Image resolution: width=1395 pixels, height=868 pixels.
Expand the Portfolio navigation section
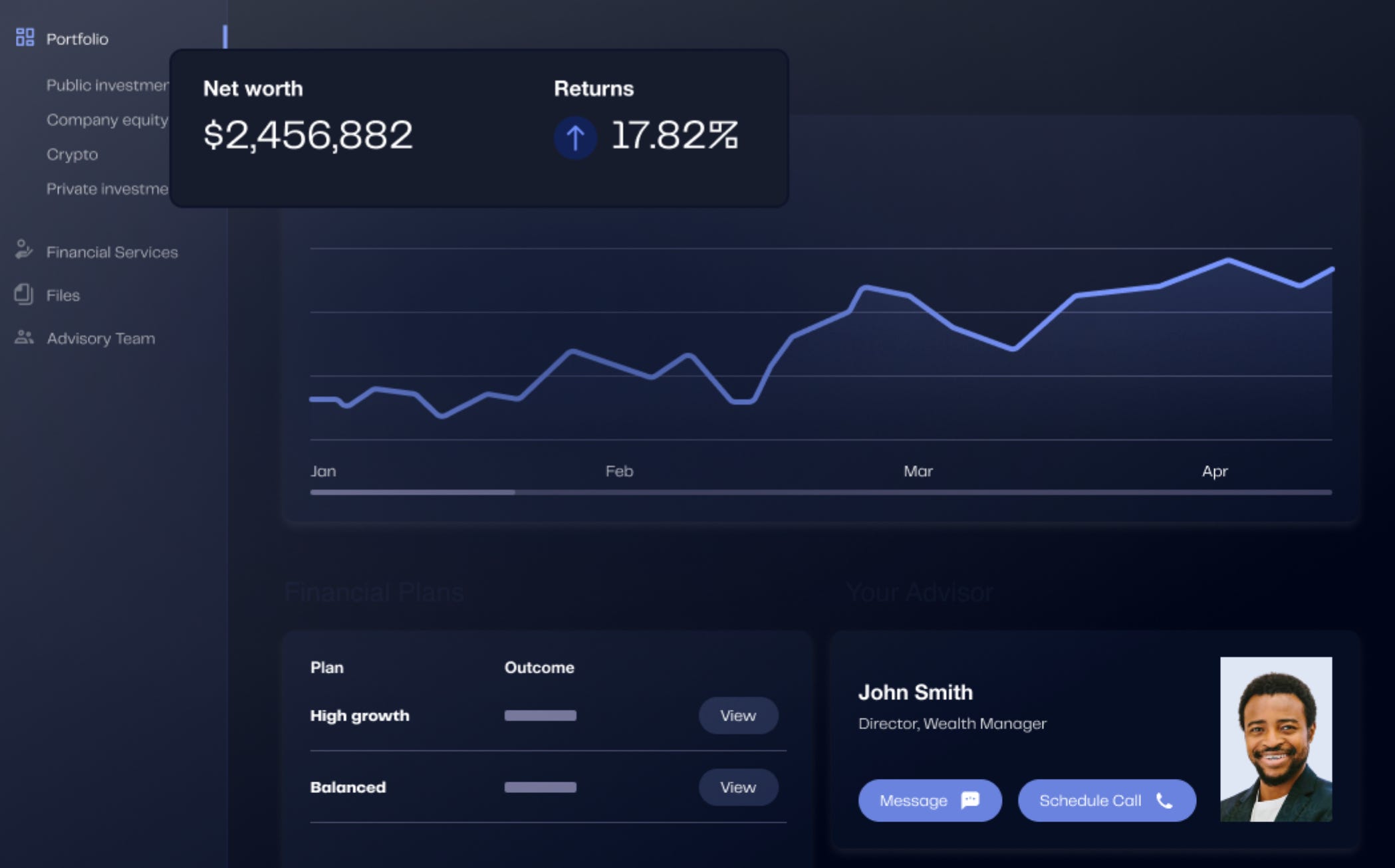point(76,39)
